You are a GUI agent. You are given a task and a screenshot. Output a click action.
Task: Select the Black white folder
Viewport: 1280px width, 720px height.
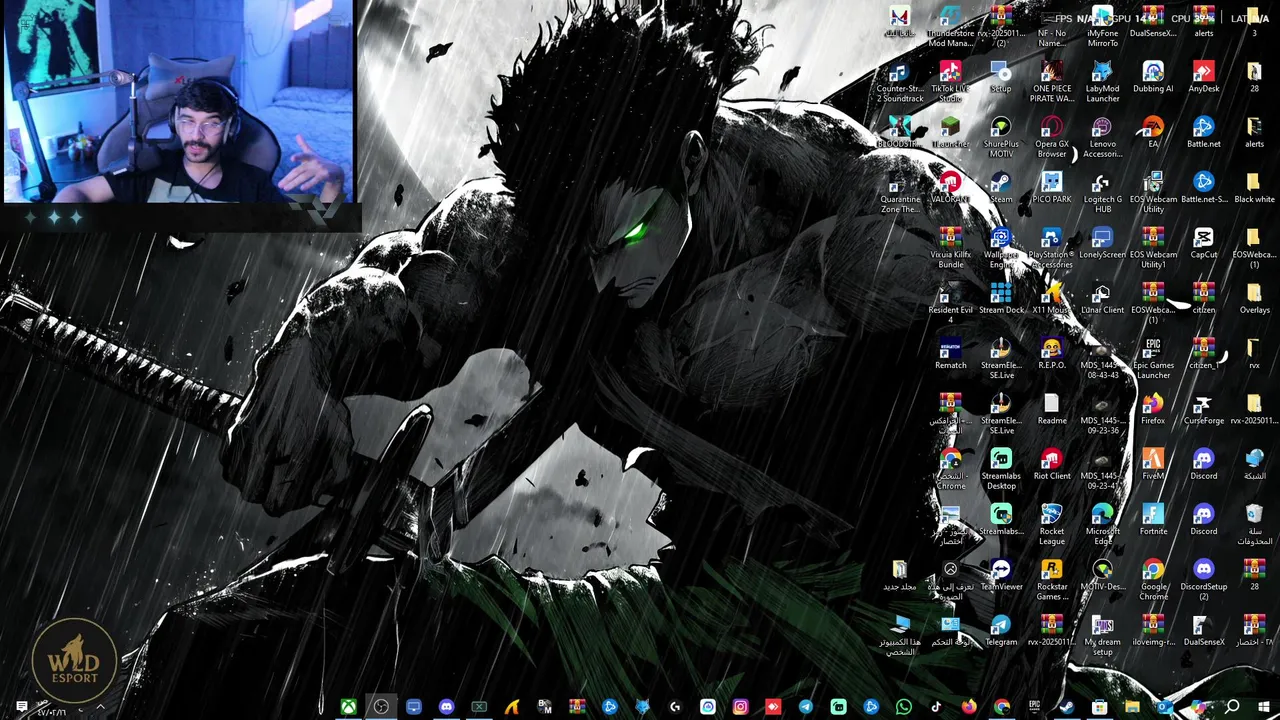pyautogui.click(x=1254, y=188)
